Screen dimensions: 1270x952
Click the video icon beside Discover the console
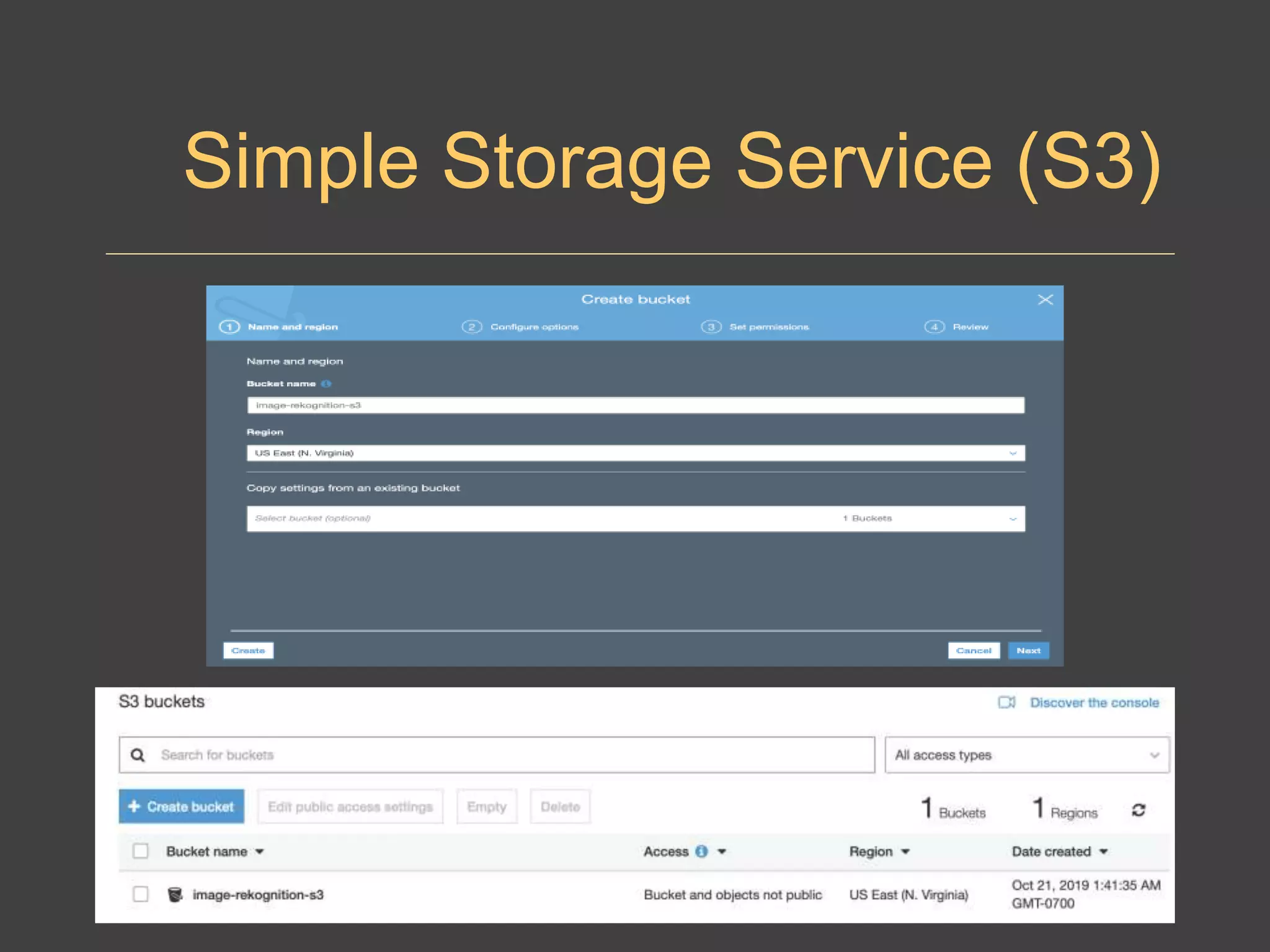point(1006,702)
